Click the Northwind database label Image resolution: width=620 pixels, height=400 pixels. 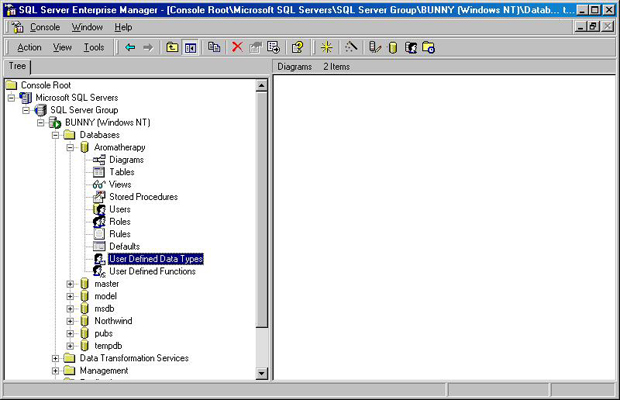tap(113, 321)
